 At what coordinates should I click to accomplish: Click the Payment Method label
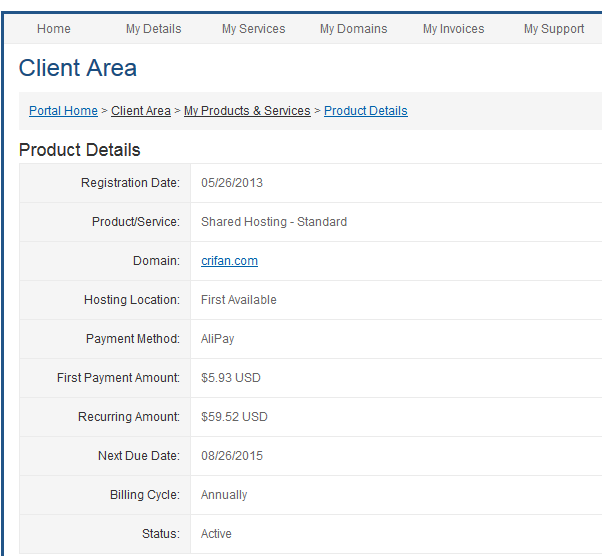[133, 339]
